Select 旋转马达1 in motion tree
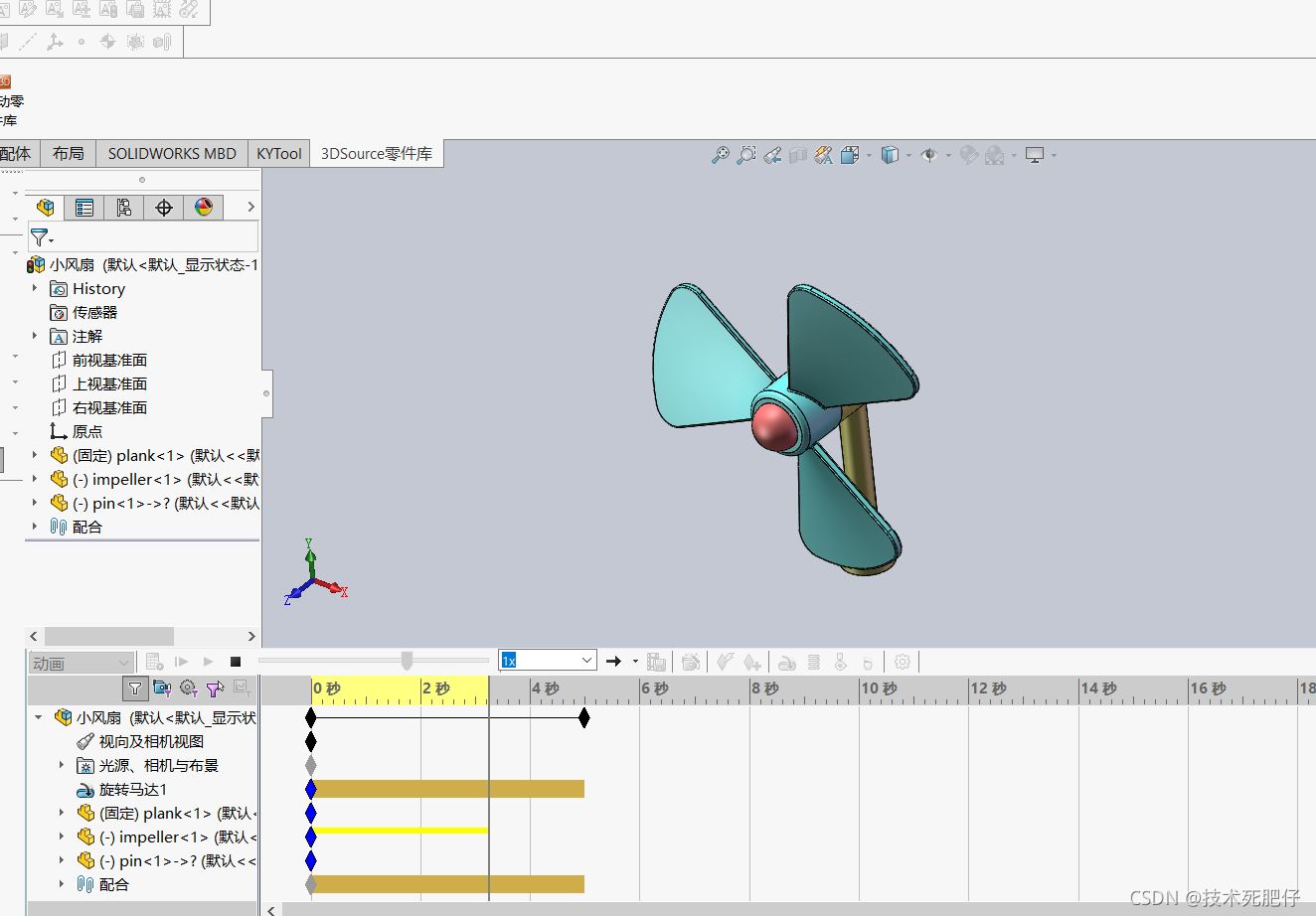The width and height of the screenshot is (1316, 916). point(133,789)
